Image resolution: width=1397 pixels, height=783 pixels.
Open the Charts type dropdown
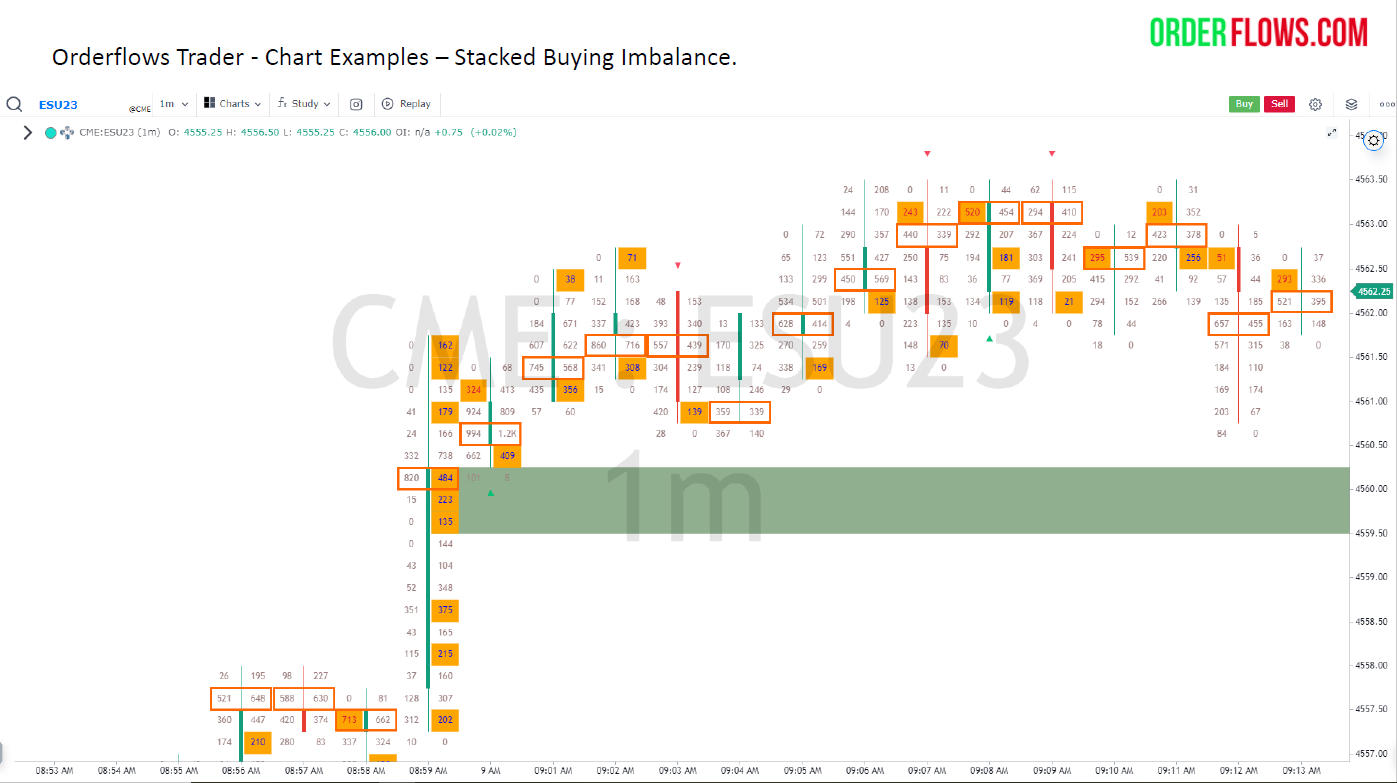(232, 104)
